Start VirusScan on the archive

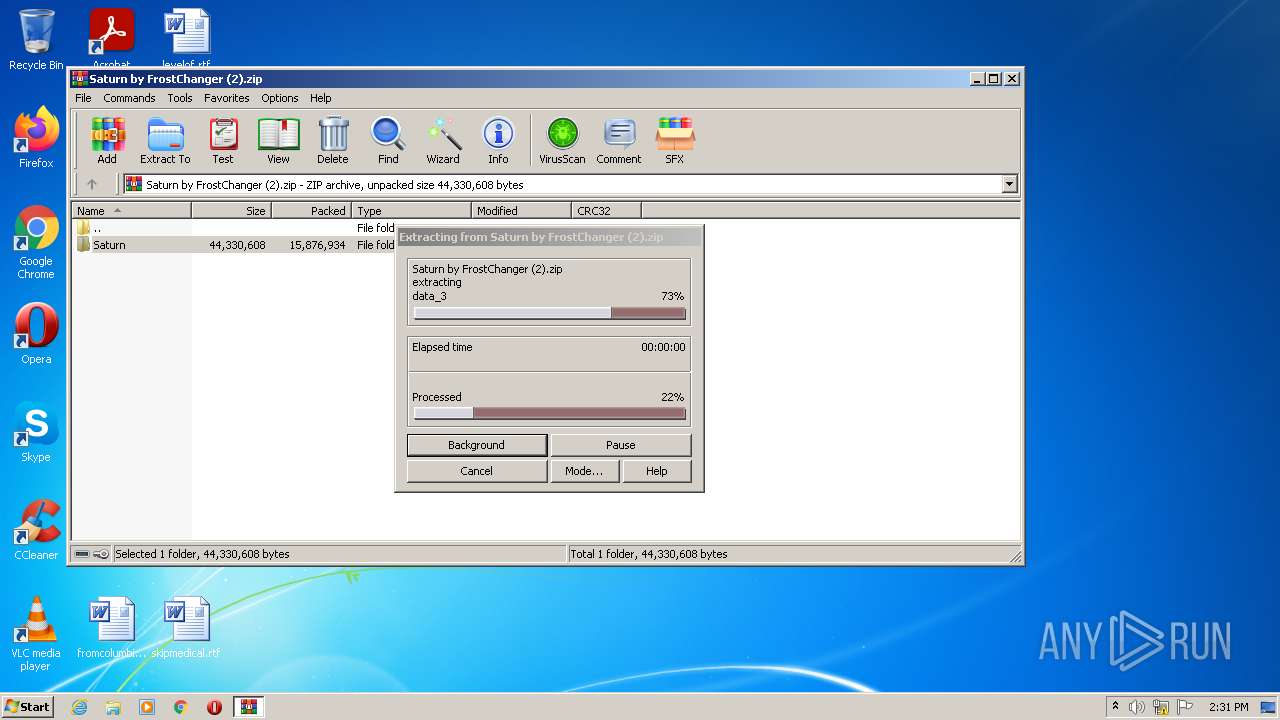pyautogui.click(x=562, y=140)
